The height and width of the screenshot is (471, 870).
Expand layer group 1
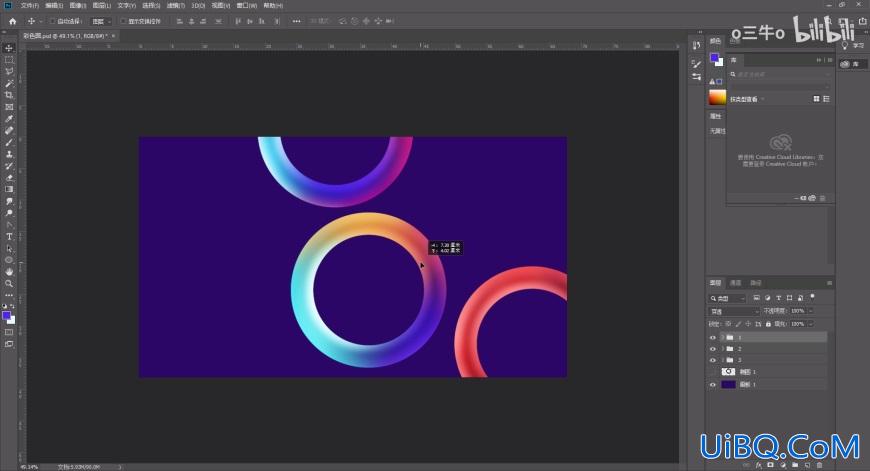(723, 337)
